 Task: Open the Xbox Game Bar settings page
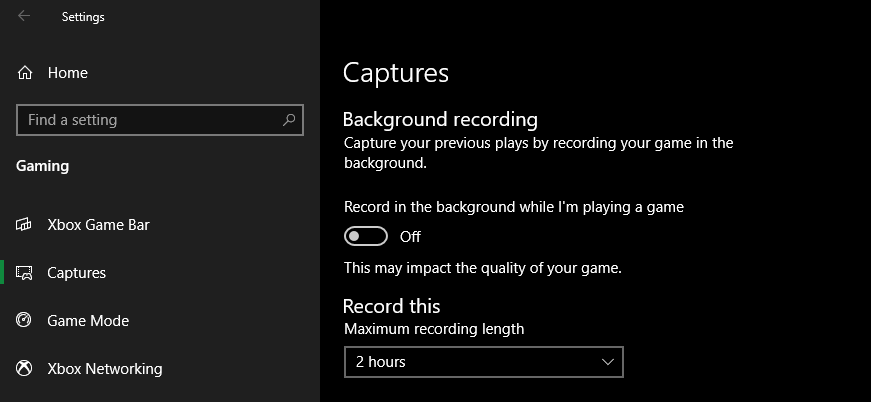pyautogui.click(x=98, y=225)
